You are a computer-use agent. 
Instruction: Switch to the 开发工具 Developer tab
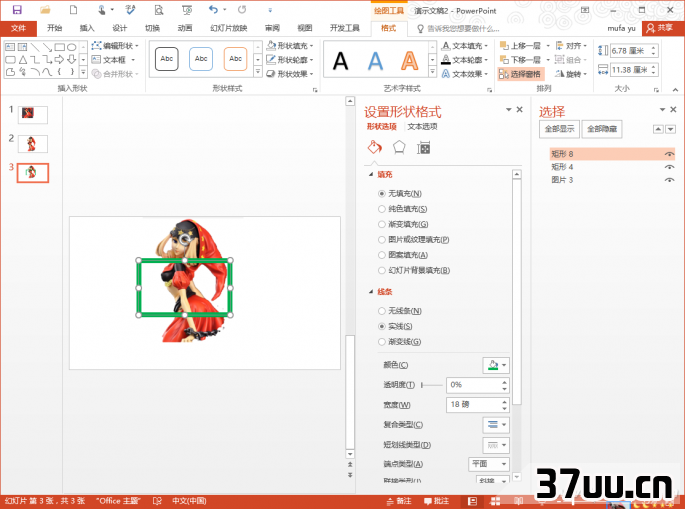click(x=345, y=28)
